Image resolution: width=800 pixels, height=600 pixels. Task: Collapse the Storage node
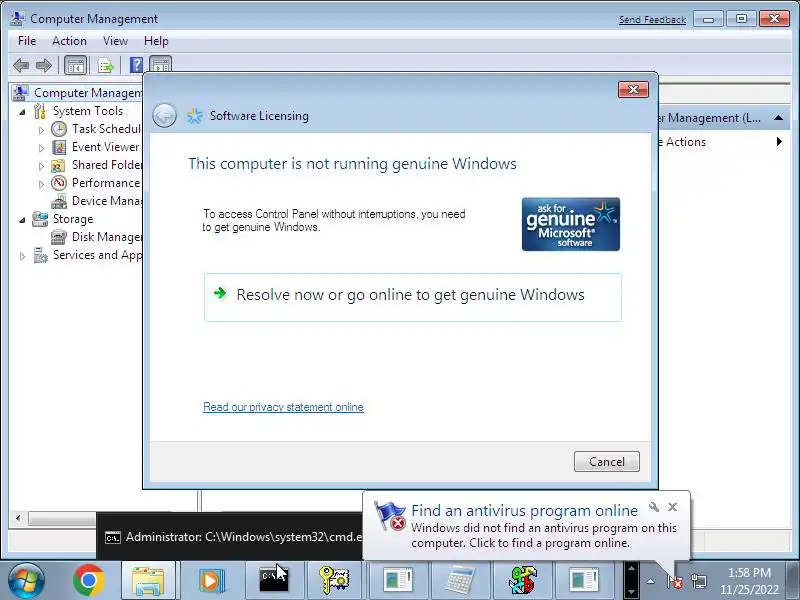pos(22,220)
